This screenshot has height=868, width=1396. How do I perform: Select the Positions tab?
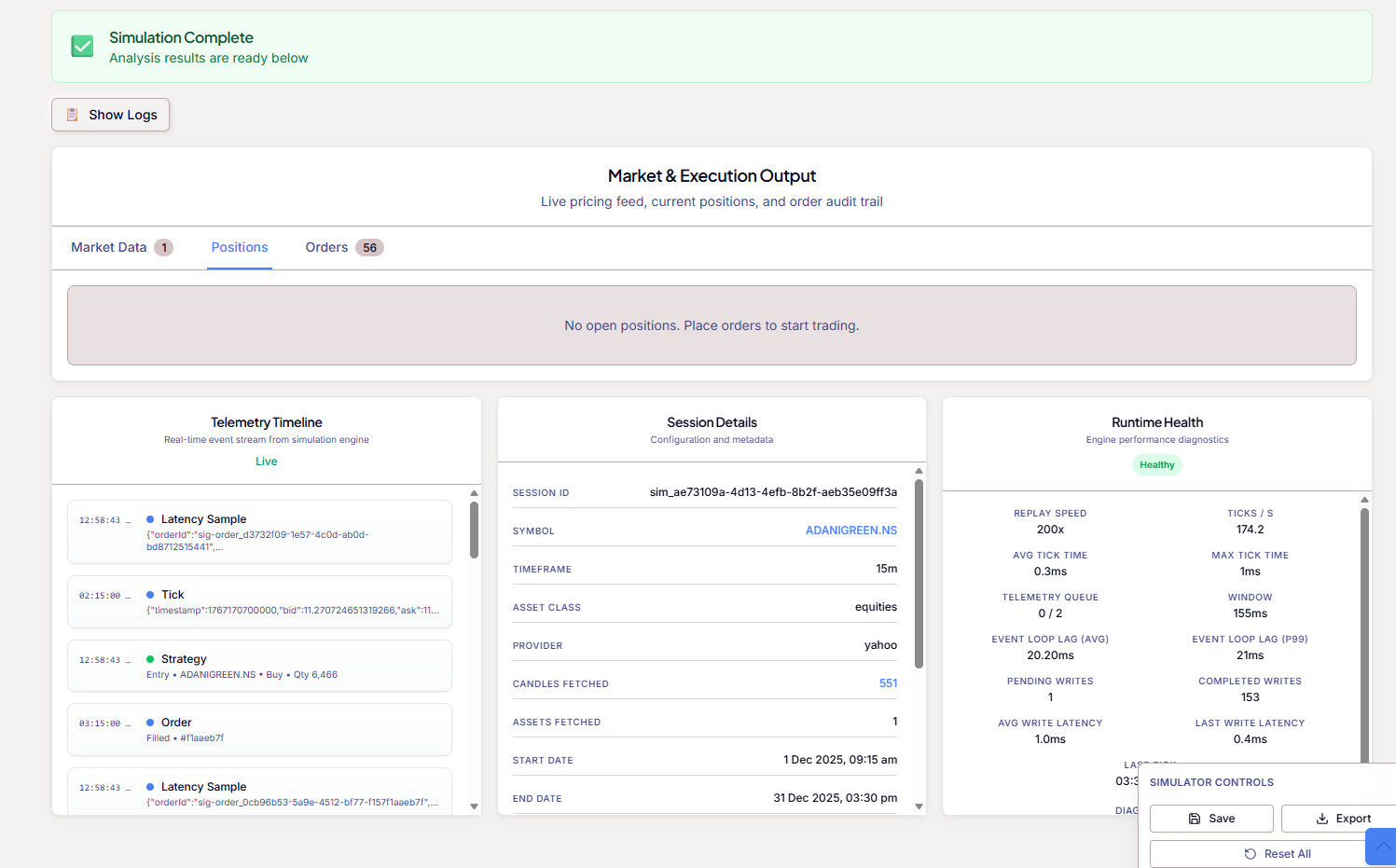pos(240,247)
